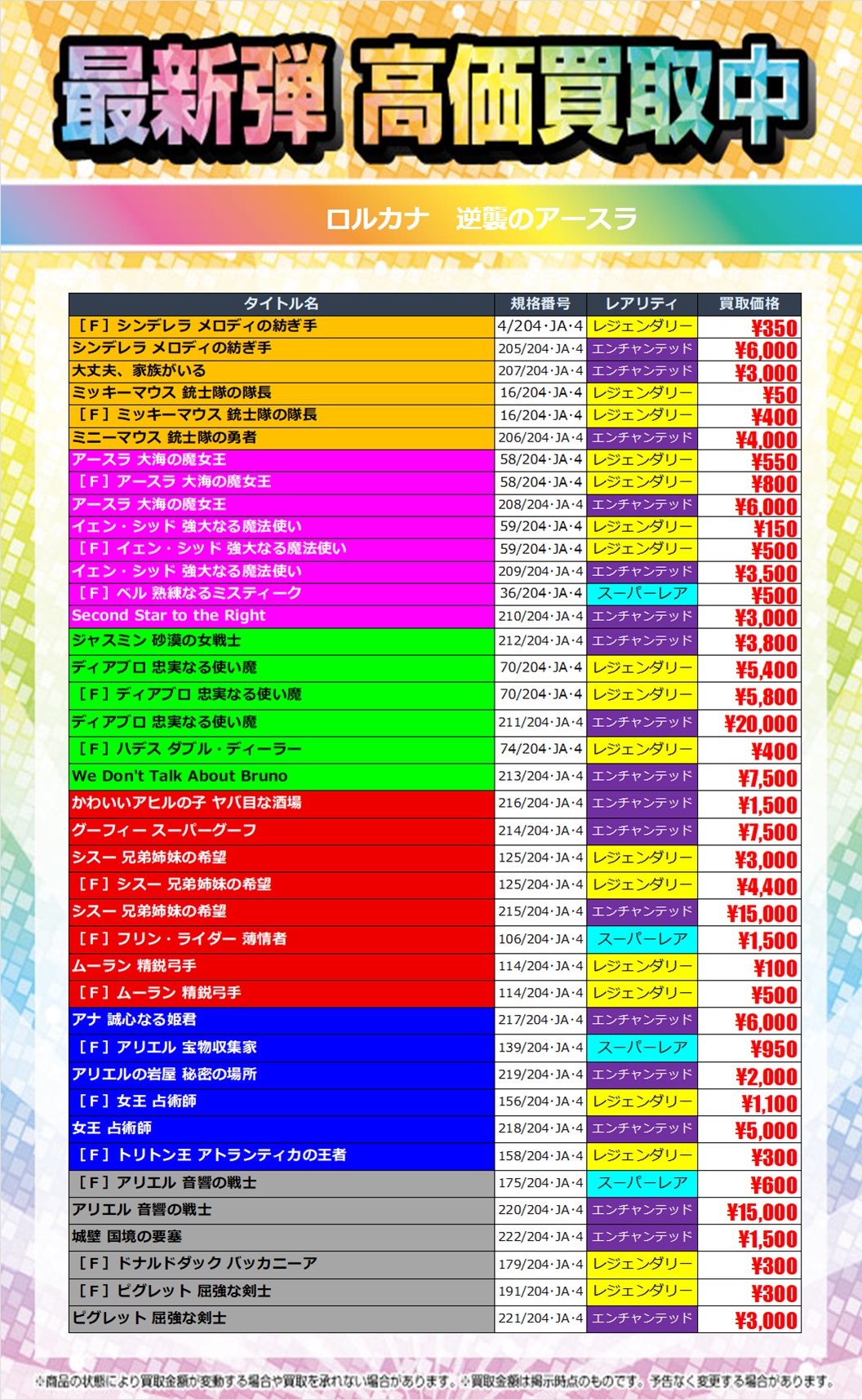Click the 買取価格 column header
The height and width of the screenshot is (1400, 862).
pyautogui.click(x=749, y=303)
